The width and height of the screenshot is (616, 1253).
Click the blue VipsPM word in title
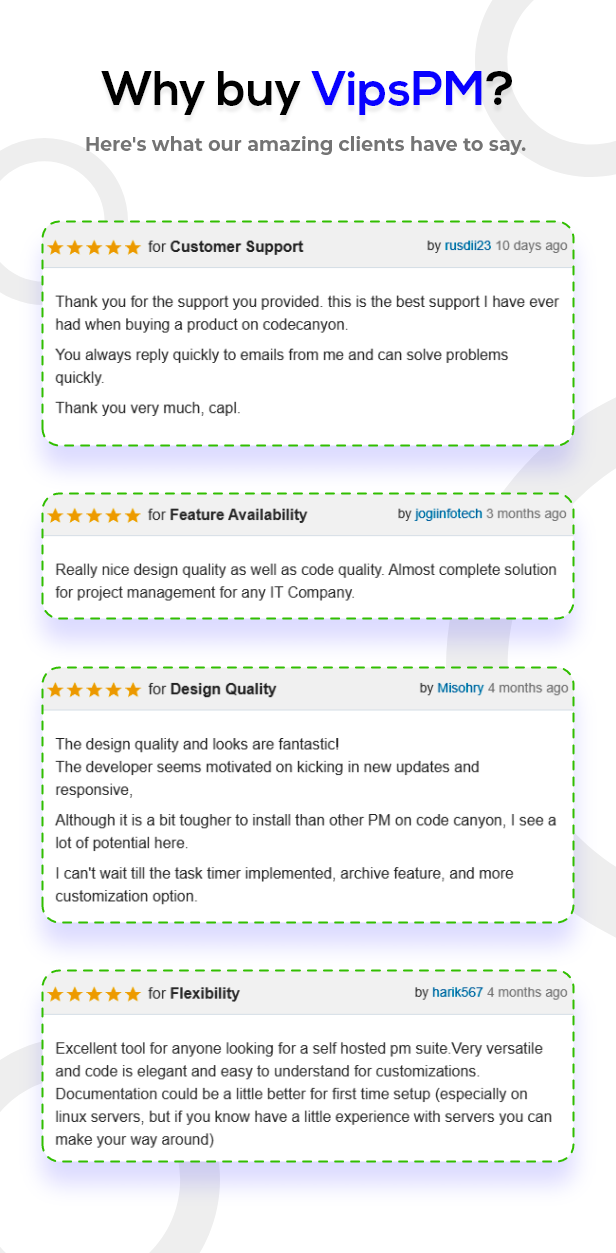coord(398,88)
